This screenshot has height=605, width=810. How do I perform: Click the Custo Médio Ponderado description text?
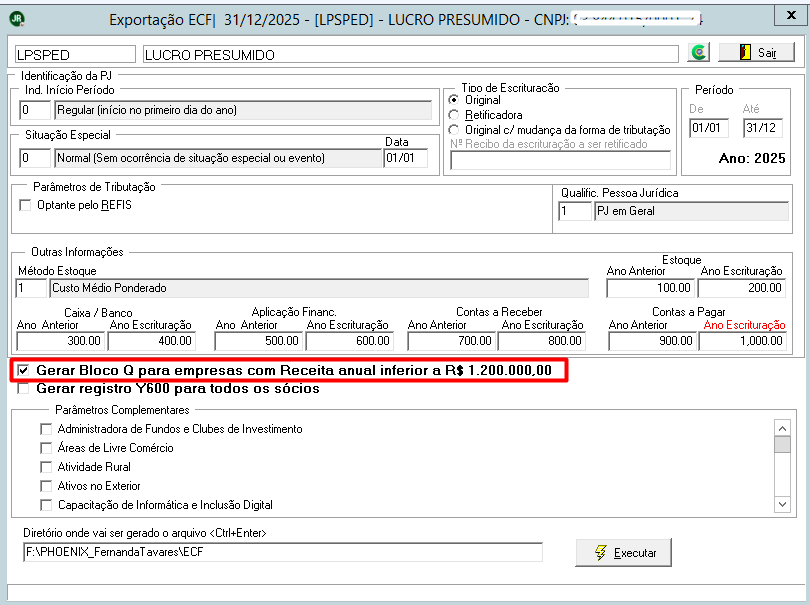[x=109, y=288]
